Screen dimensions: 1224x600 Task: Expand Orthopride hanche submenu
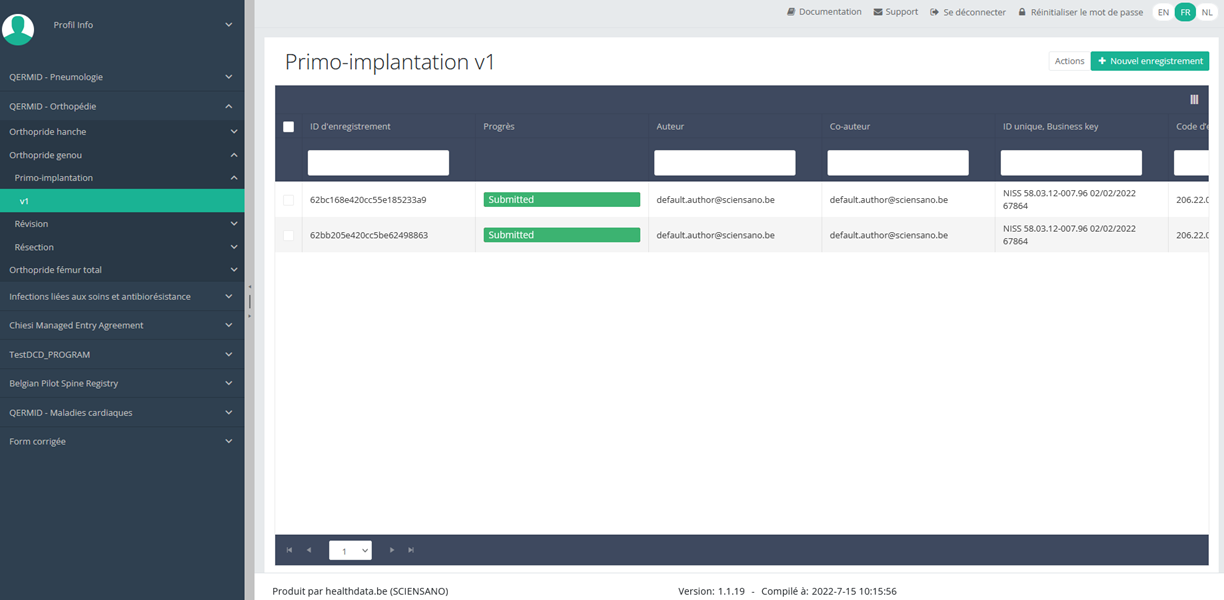[122, 132]
